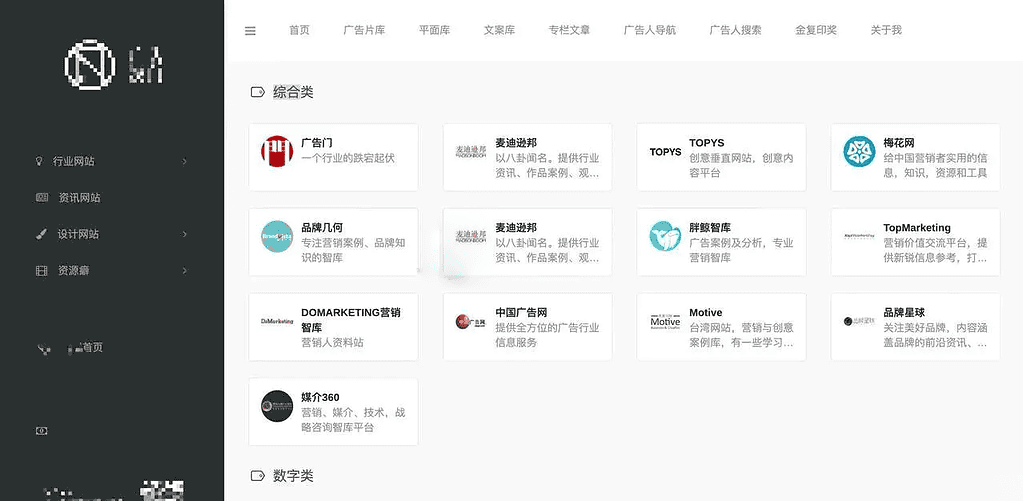This screenshot has width=1023, height=501.
Task: Expand the 行业网站 chevron
Action: click(x=185, y=161)
